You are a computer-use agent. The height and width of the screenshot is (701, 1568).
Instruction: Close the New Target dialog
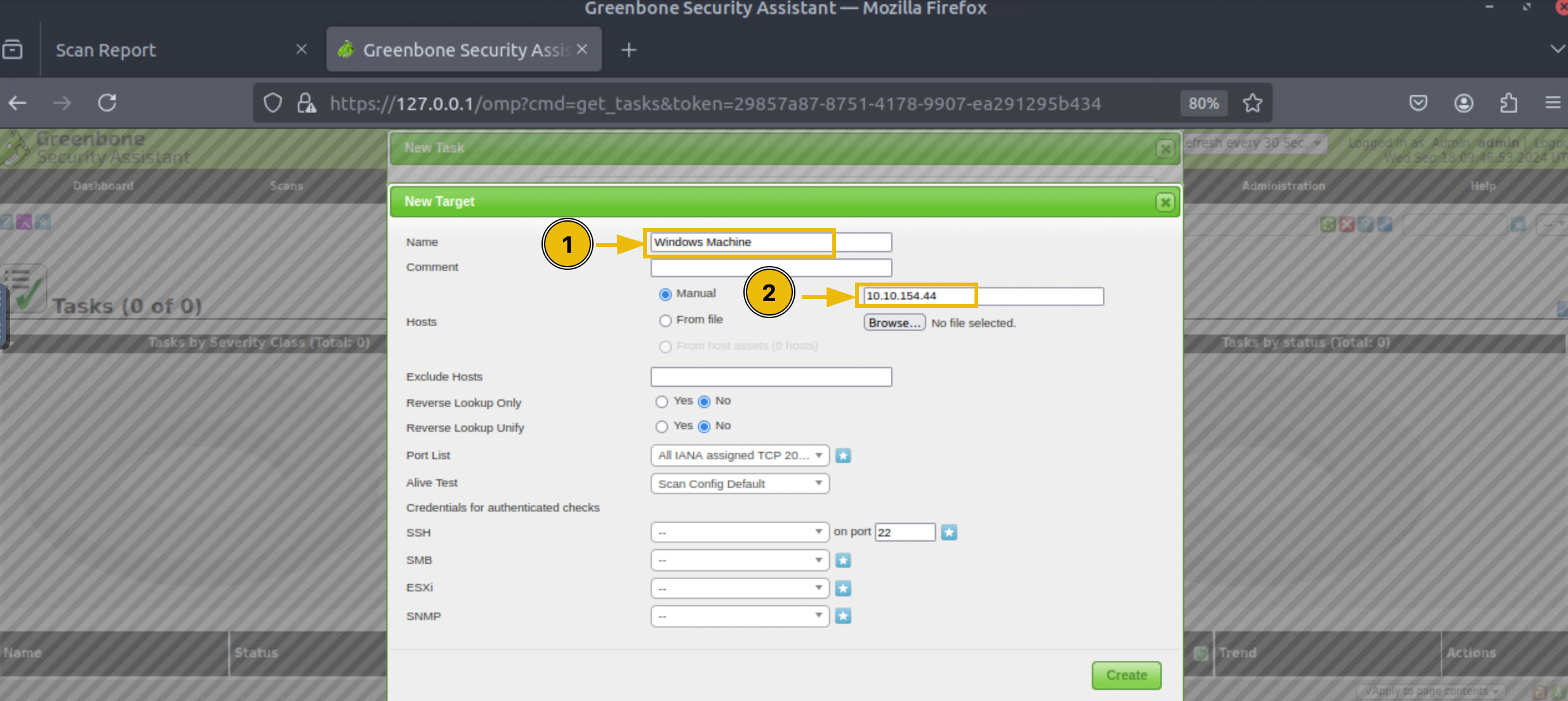[1164, 203]
